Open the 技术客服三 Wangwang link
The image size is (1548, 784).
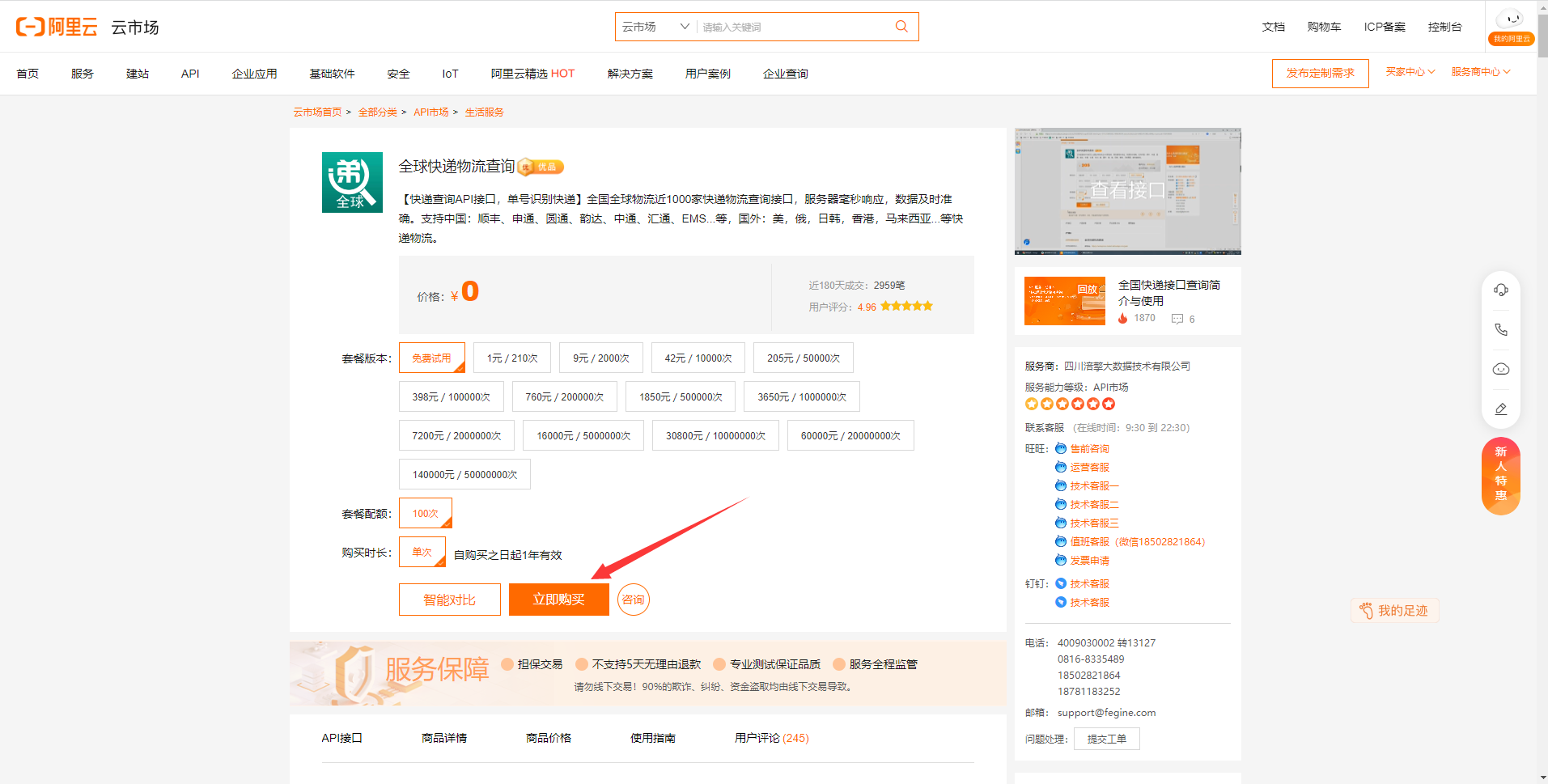(1094, 523)
